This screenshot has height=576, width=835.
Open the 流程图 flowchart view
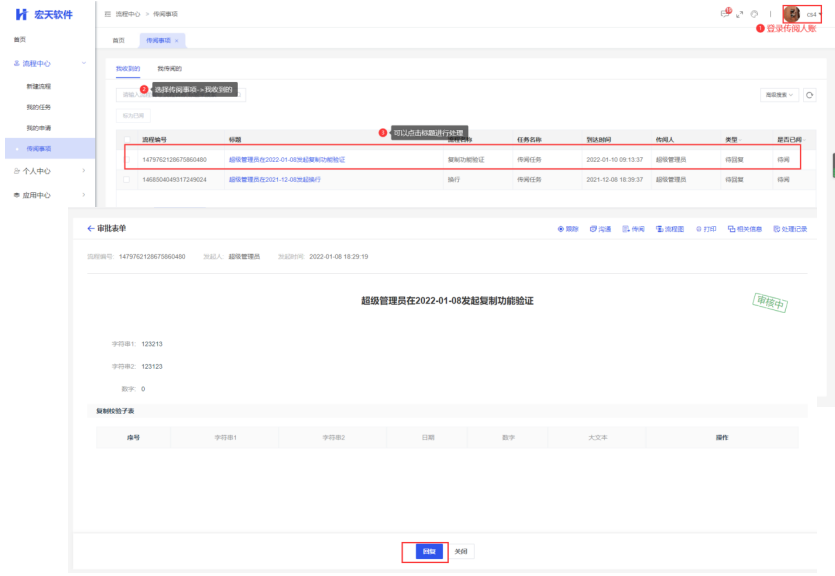tap(669, 229)
